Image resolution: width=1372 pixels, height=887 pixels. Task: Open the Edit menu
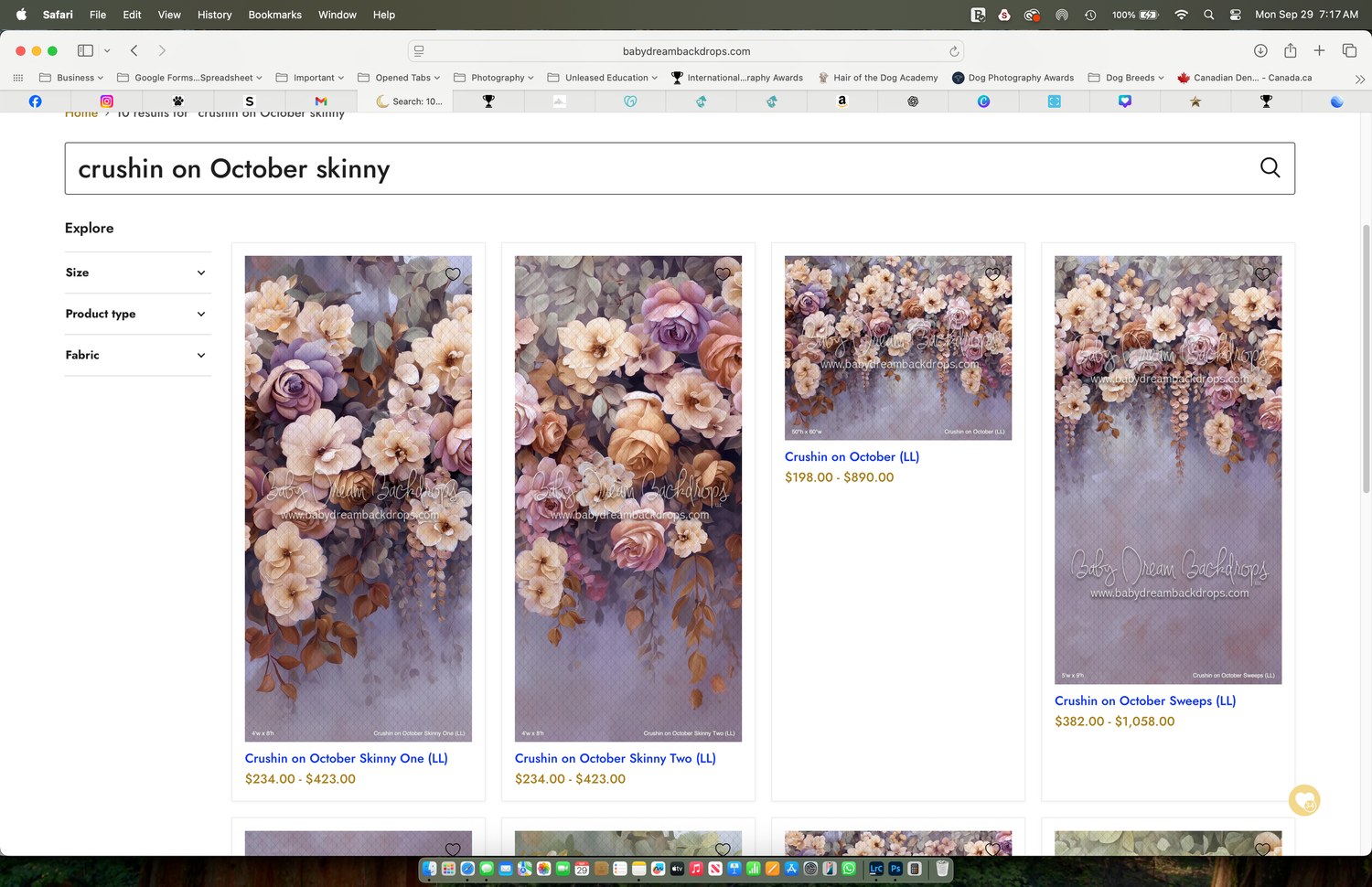click(x=132, y=15)
